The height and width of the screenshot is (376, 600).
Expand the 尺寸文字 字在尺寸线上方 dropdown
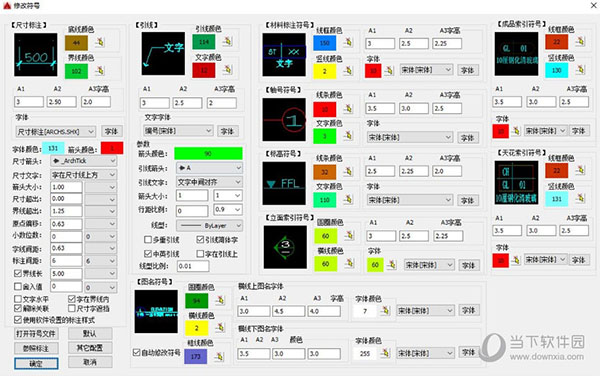(x=83, y=175)
